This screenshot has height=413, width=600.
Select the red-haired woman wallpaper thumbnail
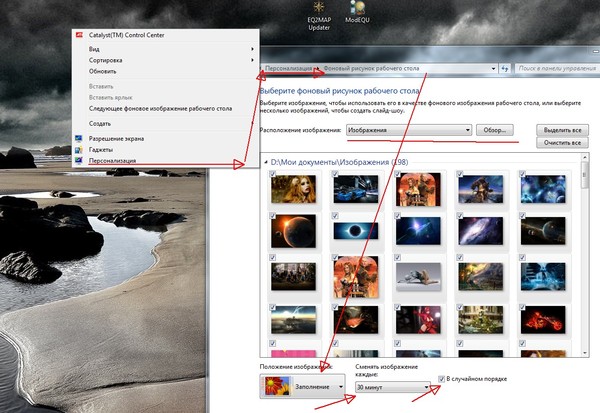click(293, 189)
